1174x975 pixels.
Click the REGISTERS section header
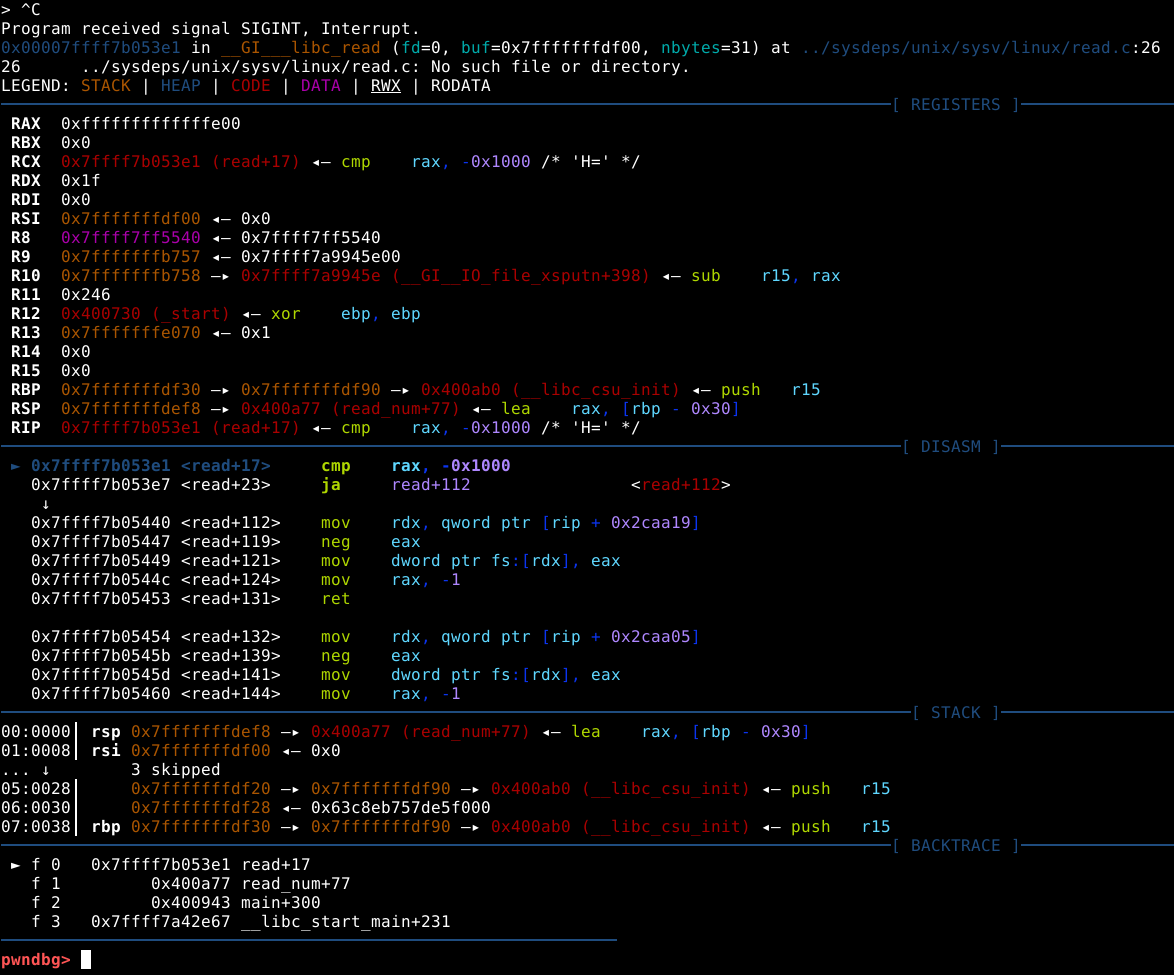click(955, 105)
